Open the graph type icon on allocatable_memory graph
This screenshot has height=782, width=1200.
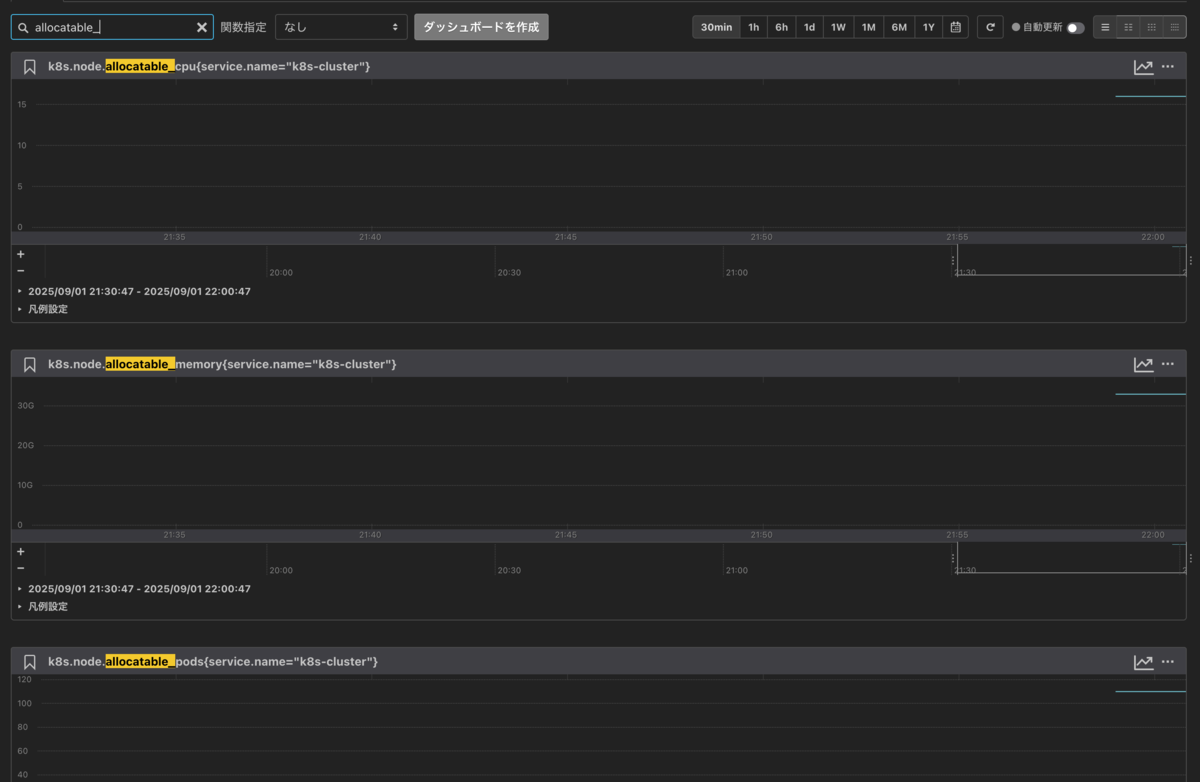(x=1142, y=364)
